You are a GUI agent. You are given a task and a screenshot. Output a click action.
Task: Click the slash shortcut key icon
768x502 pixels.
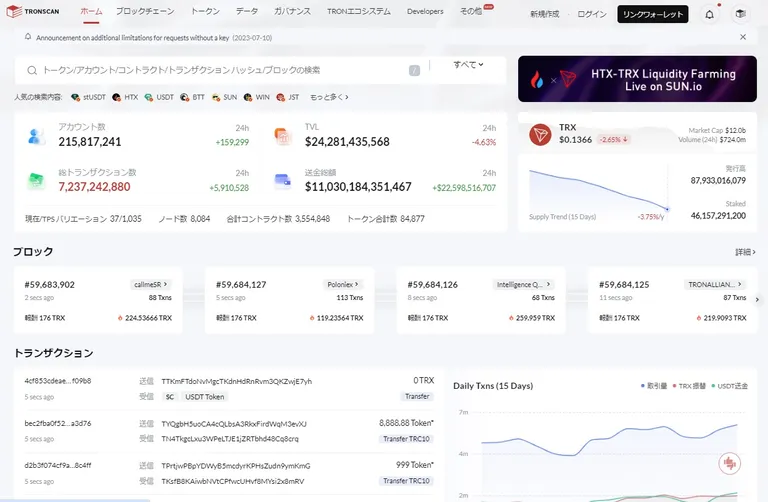click(414, 71)
